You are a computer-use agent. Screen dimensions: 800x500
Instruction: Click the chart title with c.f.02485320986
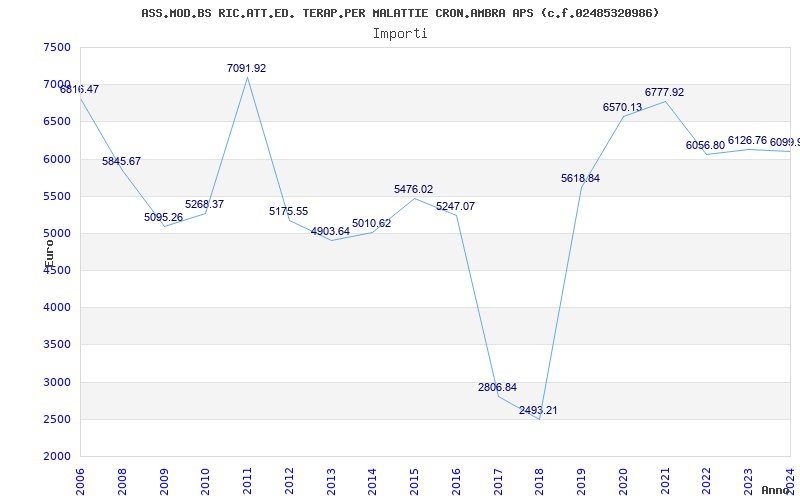coord(400,13)
